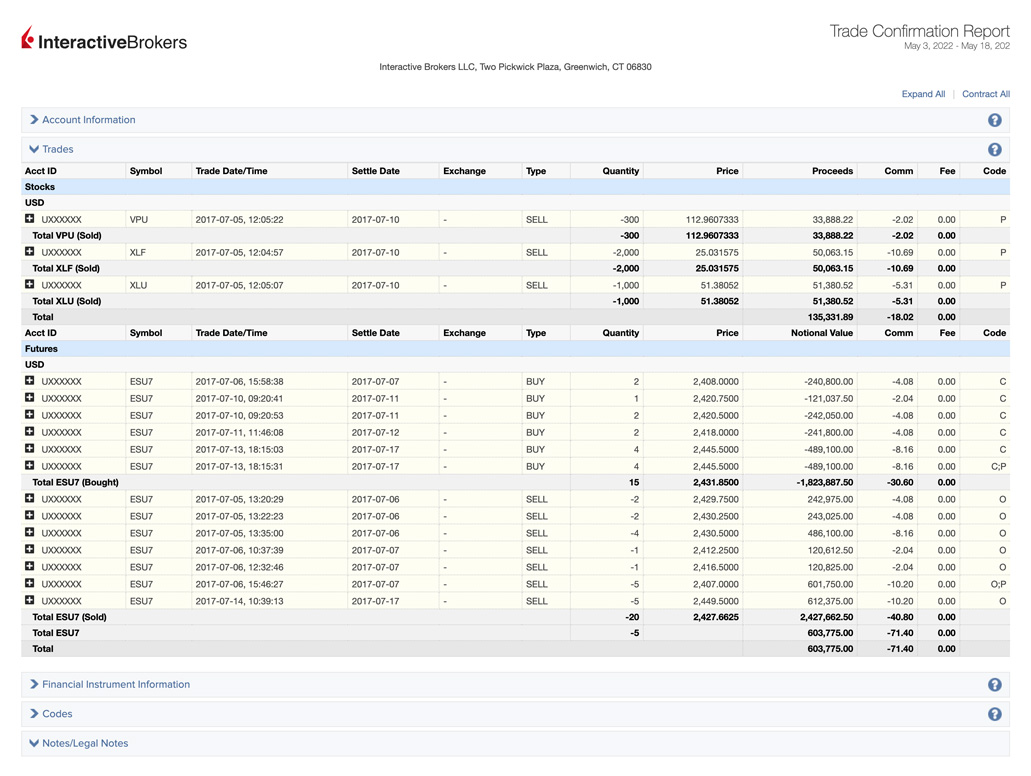This screenshot has height=776, width=1031.
Task: Open help for the Codes section
Action: click(994, 714)
